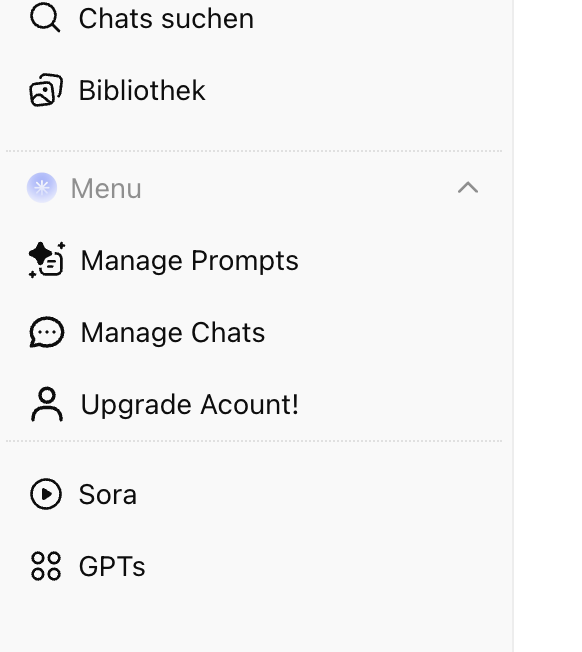
Task: Click the dotted divider above Menu
Action: [x=254, y=151]
